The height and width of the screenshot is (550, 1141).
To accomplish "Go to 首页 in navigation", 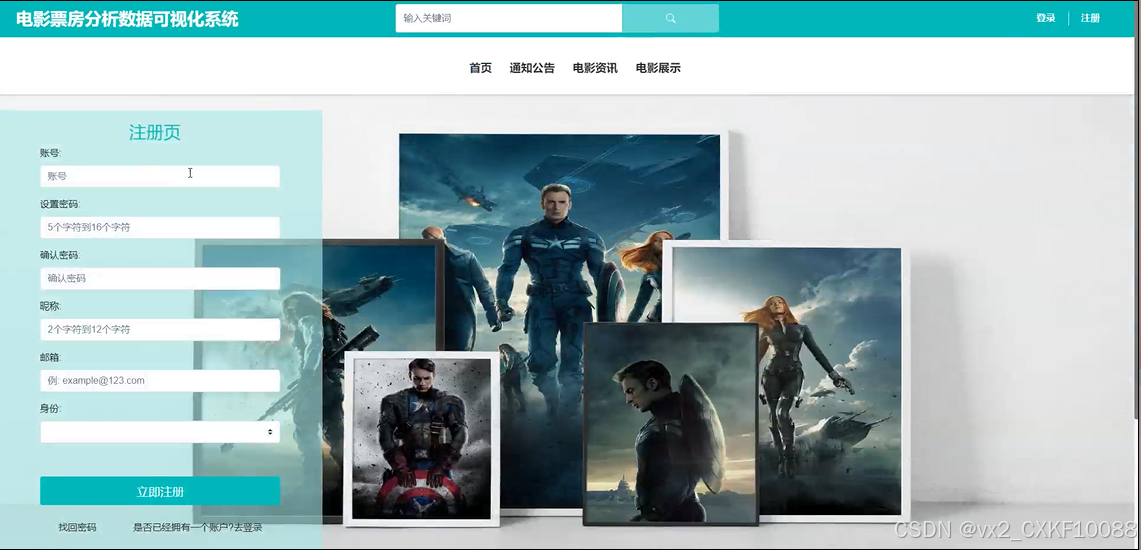I will tap(480, 68).
